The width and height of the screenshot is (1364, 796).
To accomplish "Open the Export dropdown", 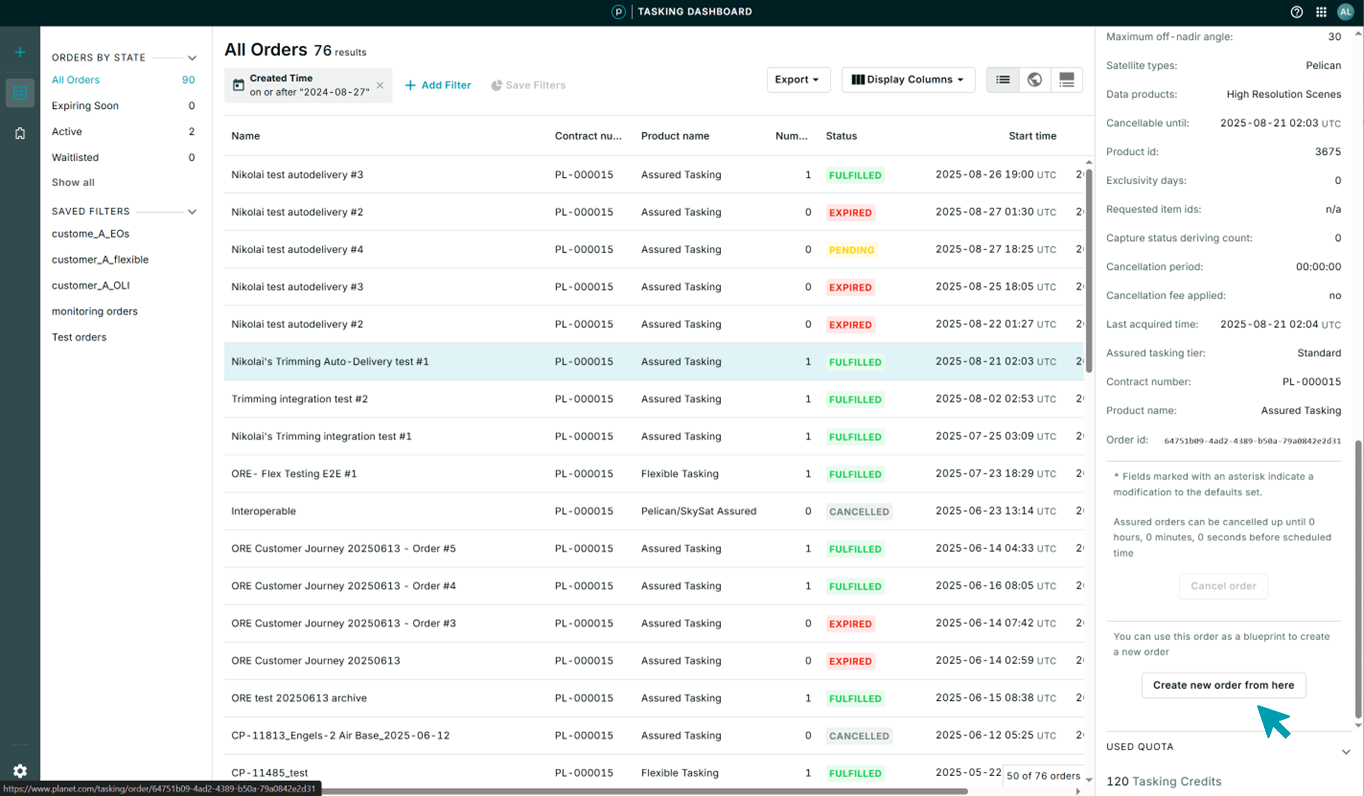I will pyautogui.click(x=797, y=80).
